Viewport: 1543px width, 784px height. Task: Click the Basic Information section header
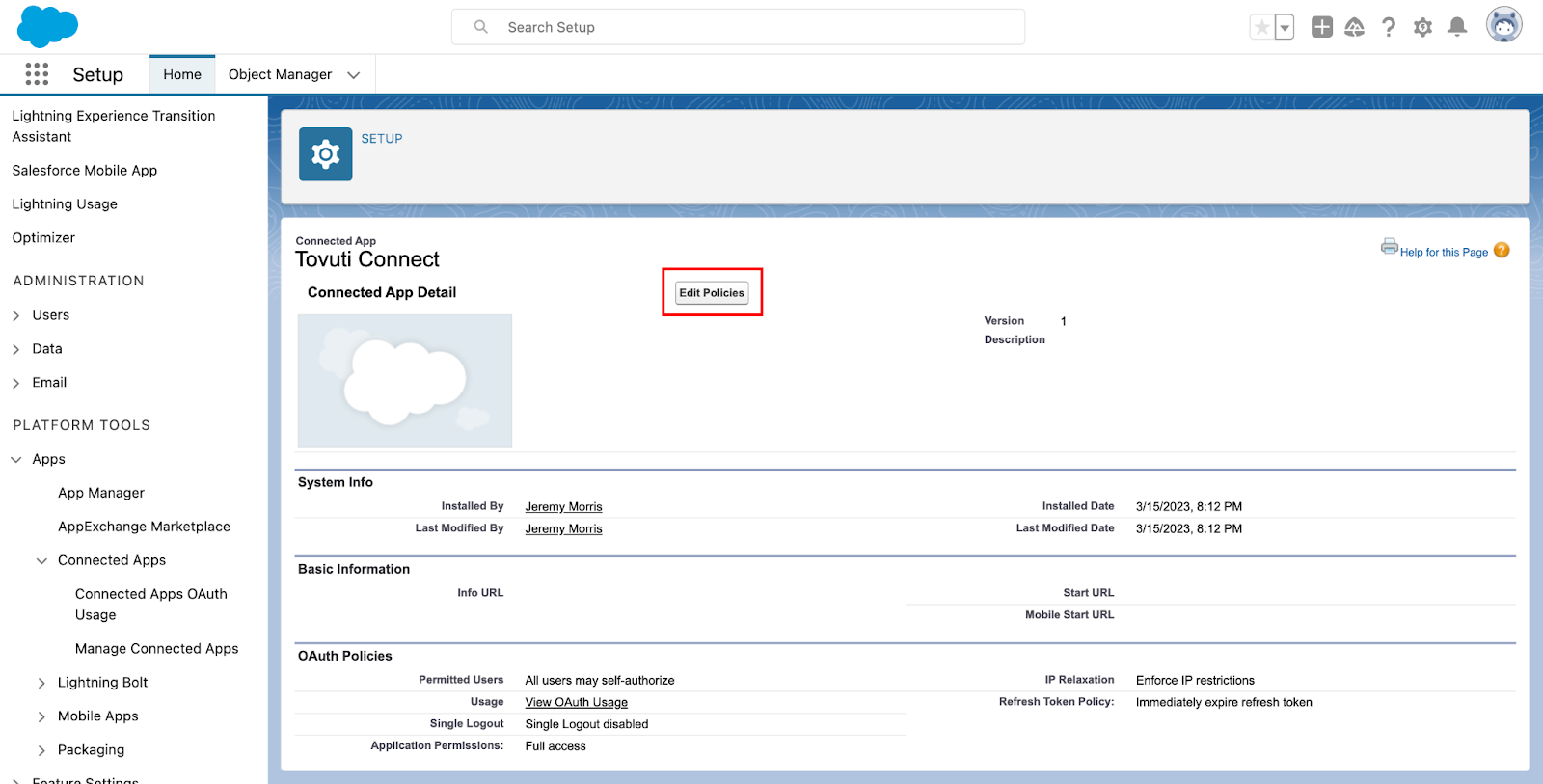(354, 570)
